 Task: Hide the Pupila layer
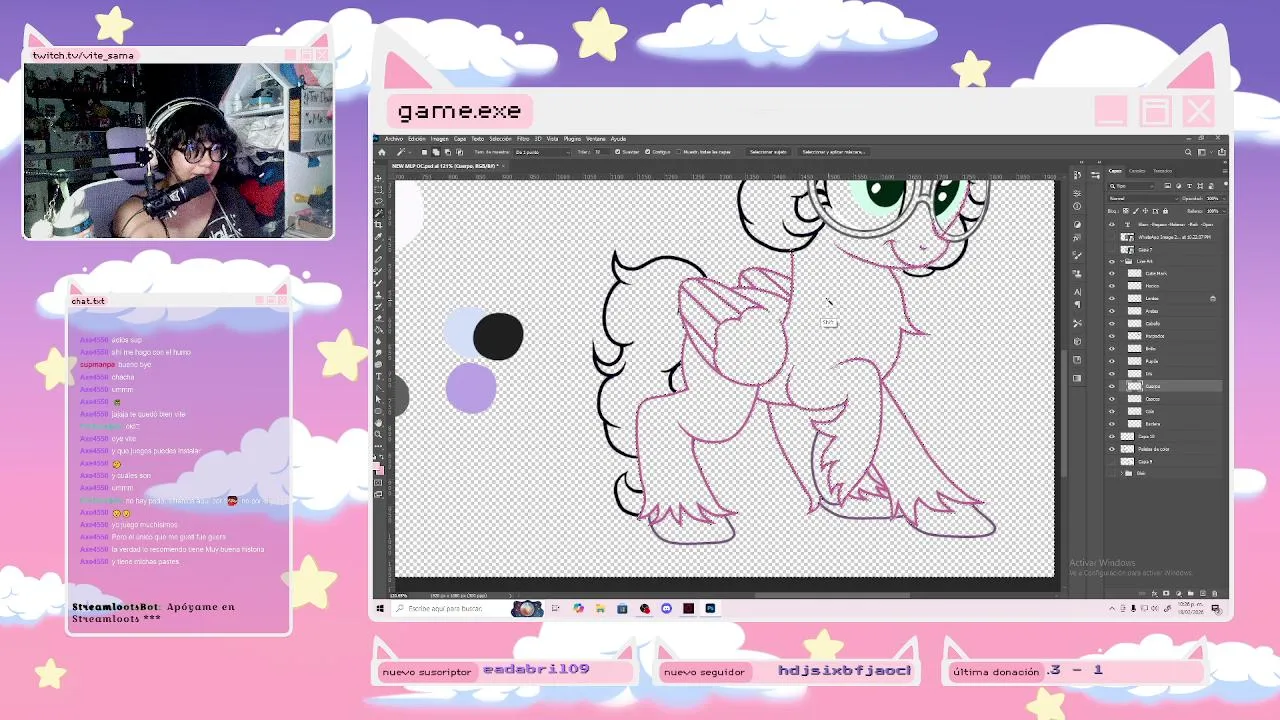coord(1111,361)
